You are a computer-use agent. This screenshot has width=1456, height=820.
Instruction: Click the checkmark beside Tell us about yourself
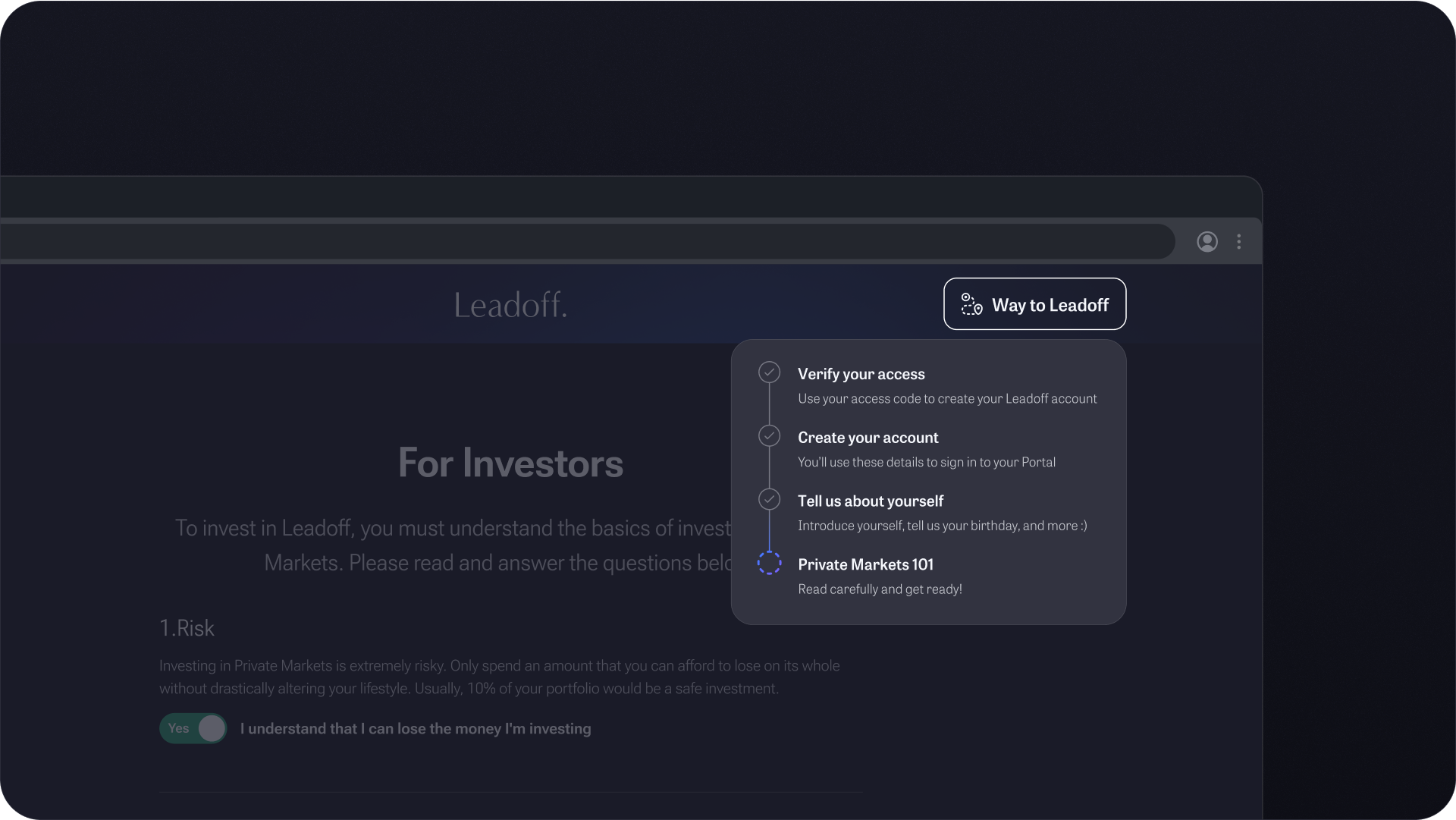coord(769,500)
